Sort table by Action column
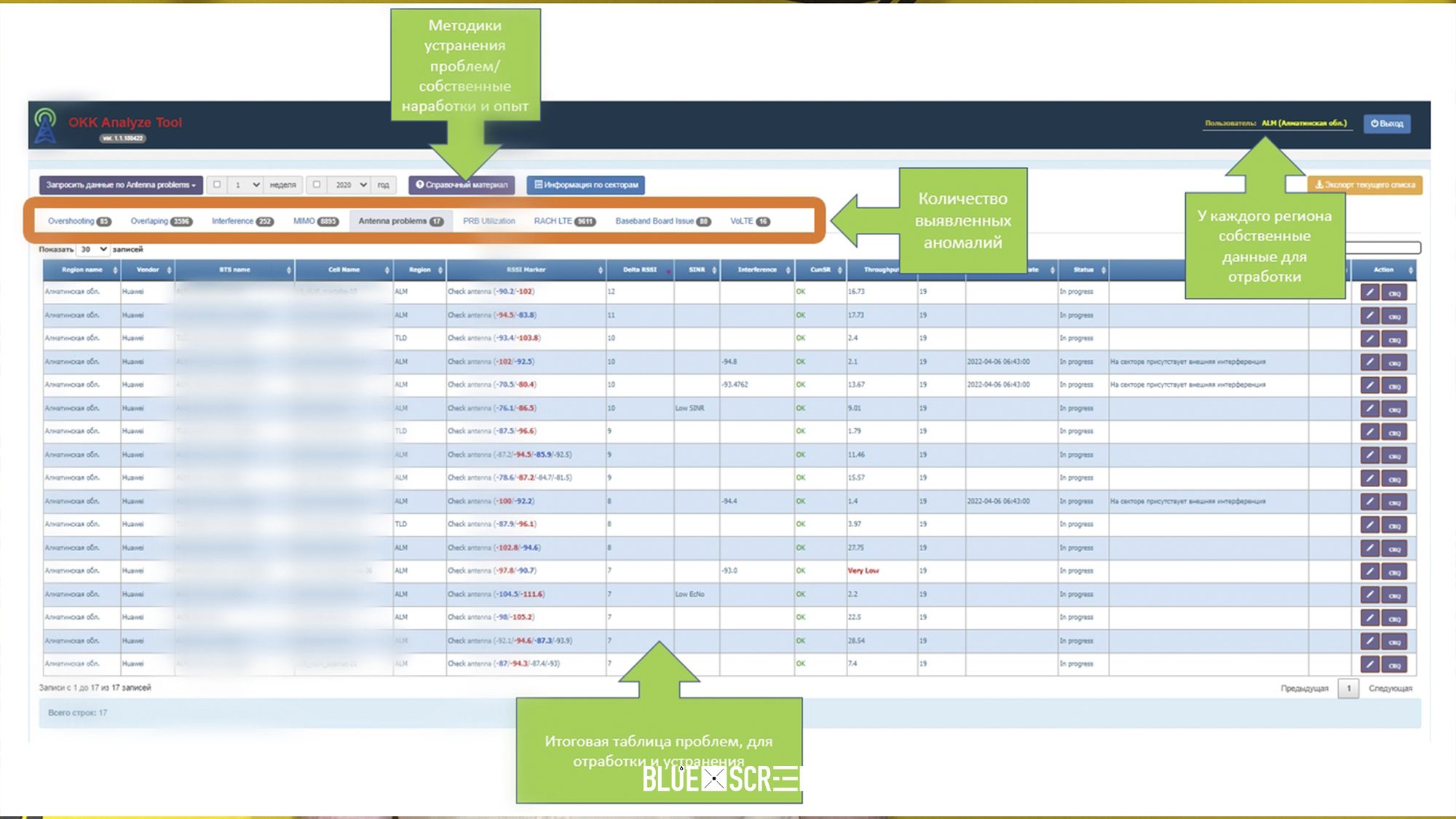This screenshot has height=819, width=1456. coord(1383,270)
